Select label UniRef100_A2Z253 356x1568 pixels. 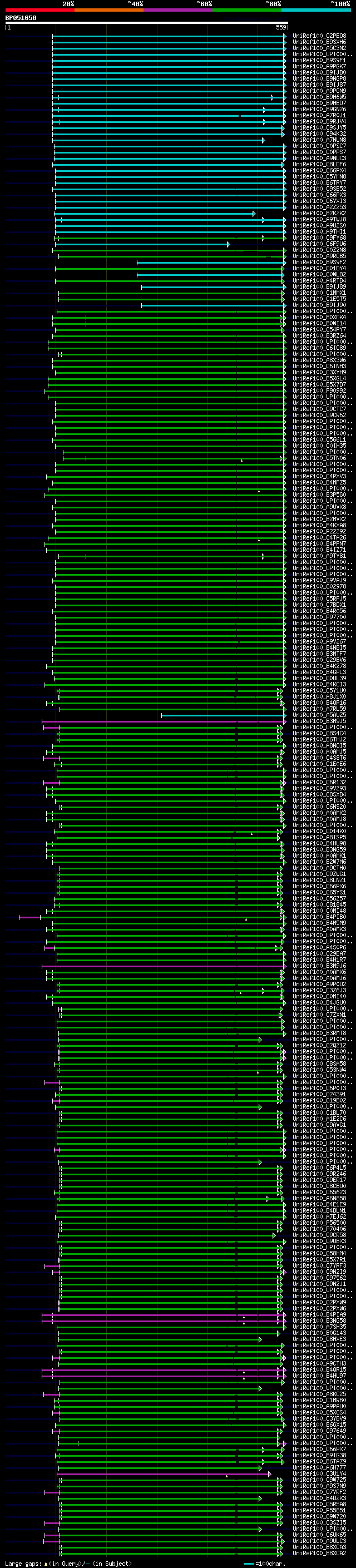coord(319,207)
